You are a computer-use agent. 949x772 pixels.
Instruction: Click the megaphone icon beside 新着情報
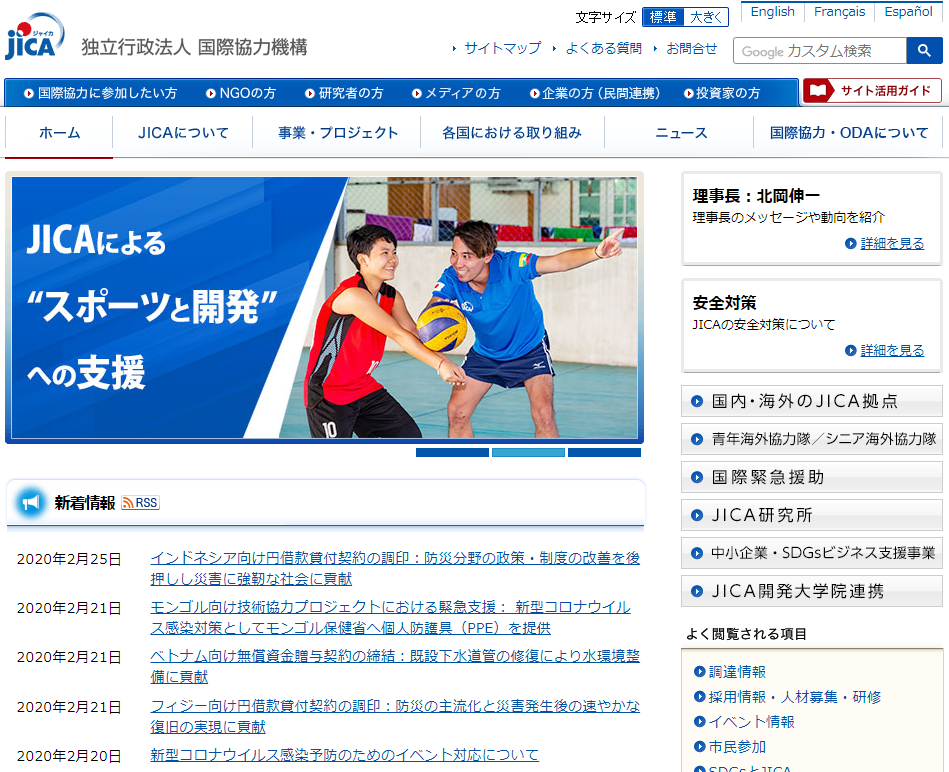pos(31,503)
